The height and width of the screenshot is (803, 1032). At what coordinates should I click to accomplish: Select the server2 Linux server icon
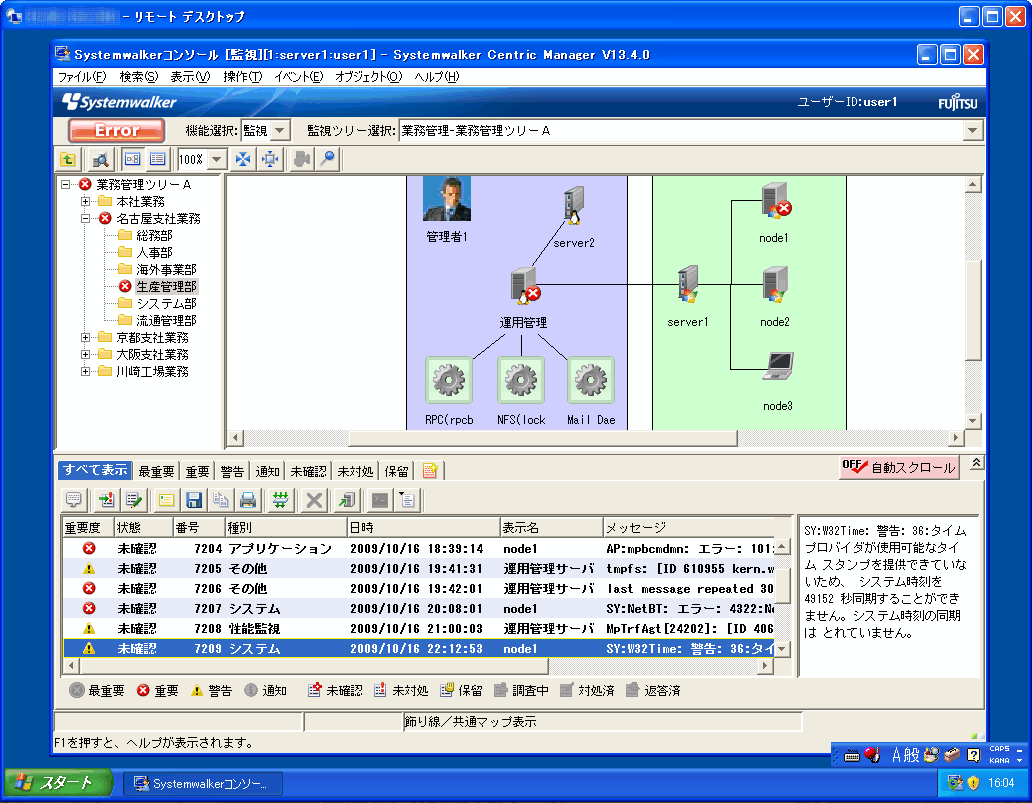574,206
